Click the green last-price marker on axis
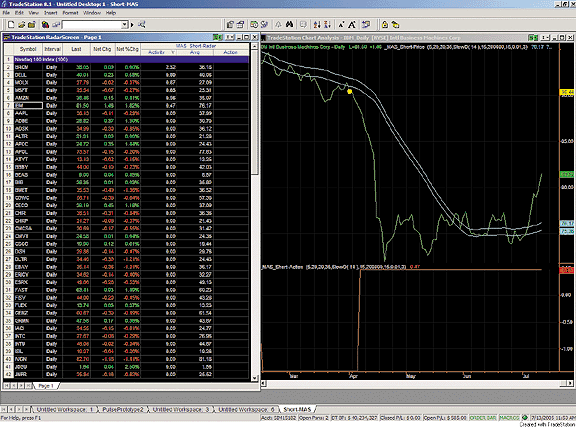 click(x=568, y=175)
